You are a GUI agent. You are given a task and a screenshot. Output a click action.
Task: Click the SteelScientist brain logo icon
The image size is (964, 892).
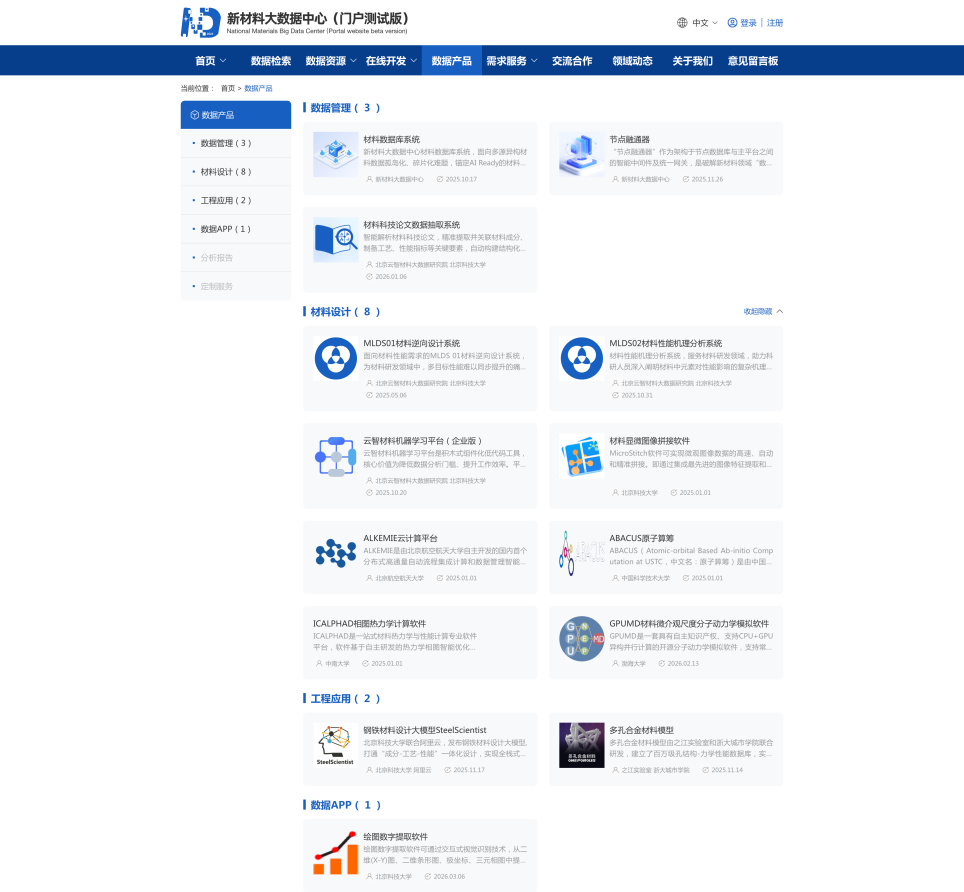(335, 745)
